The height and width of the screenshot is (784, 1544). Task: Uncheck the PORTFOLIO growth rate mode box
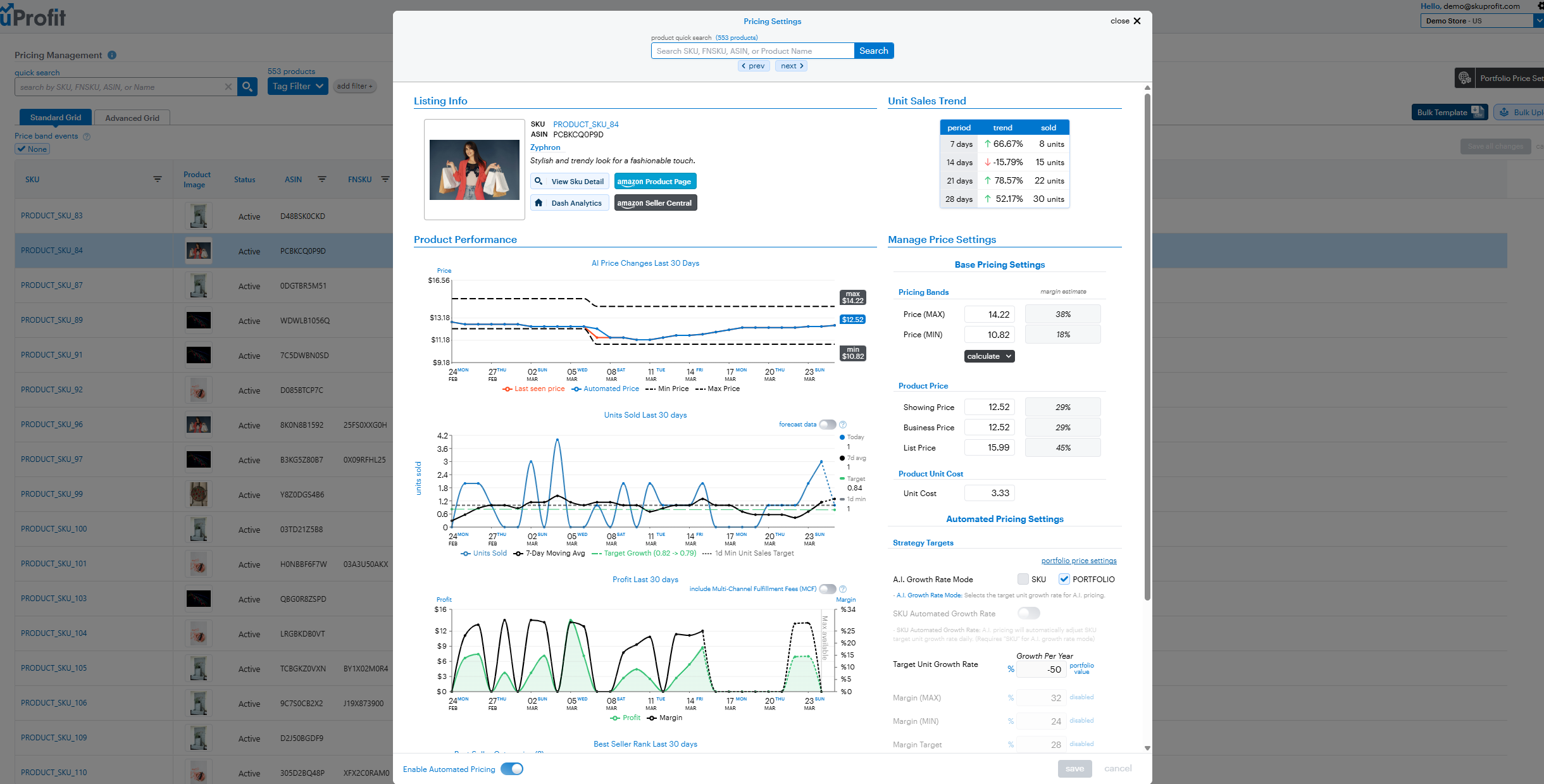click(1064, 579)
